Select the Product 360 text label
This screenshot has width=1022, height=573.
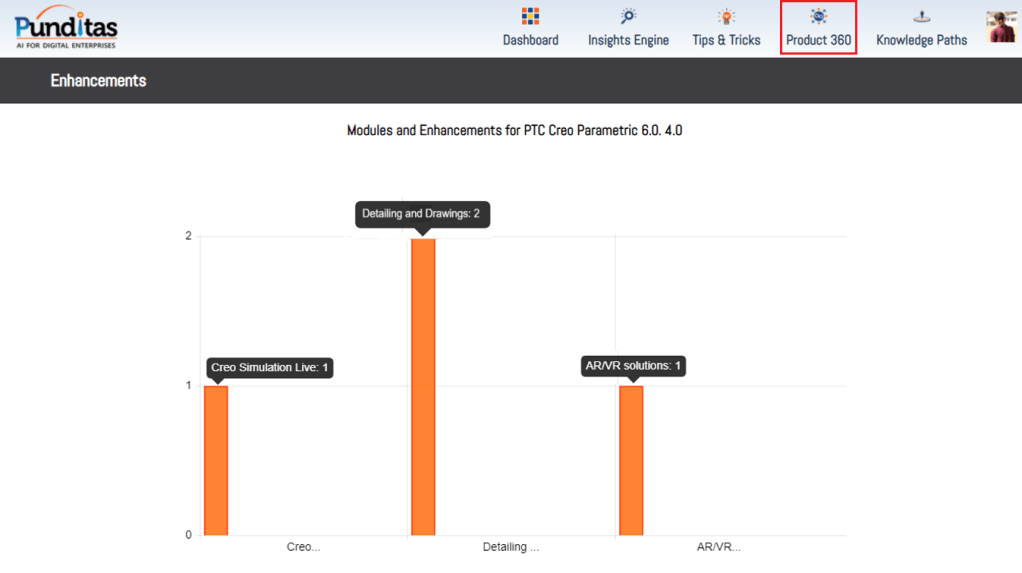[x=818, y=40]
